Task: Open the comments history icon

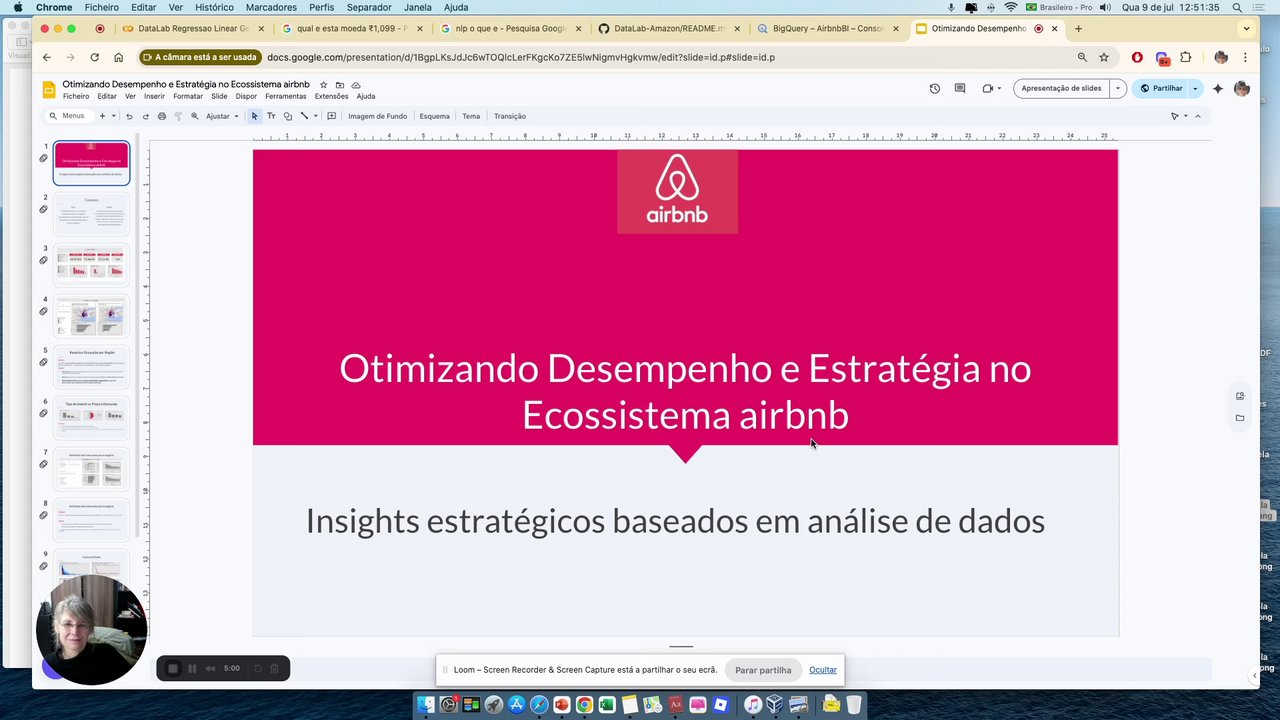Action: click(x=960, y=88)
